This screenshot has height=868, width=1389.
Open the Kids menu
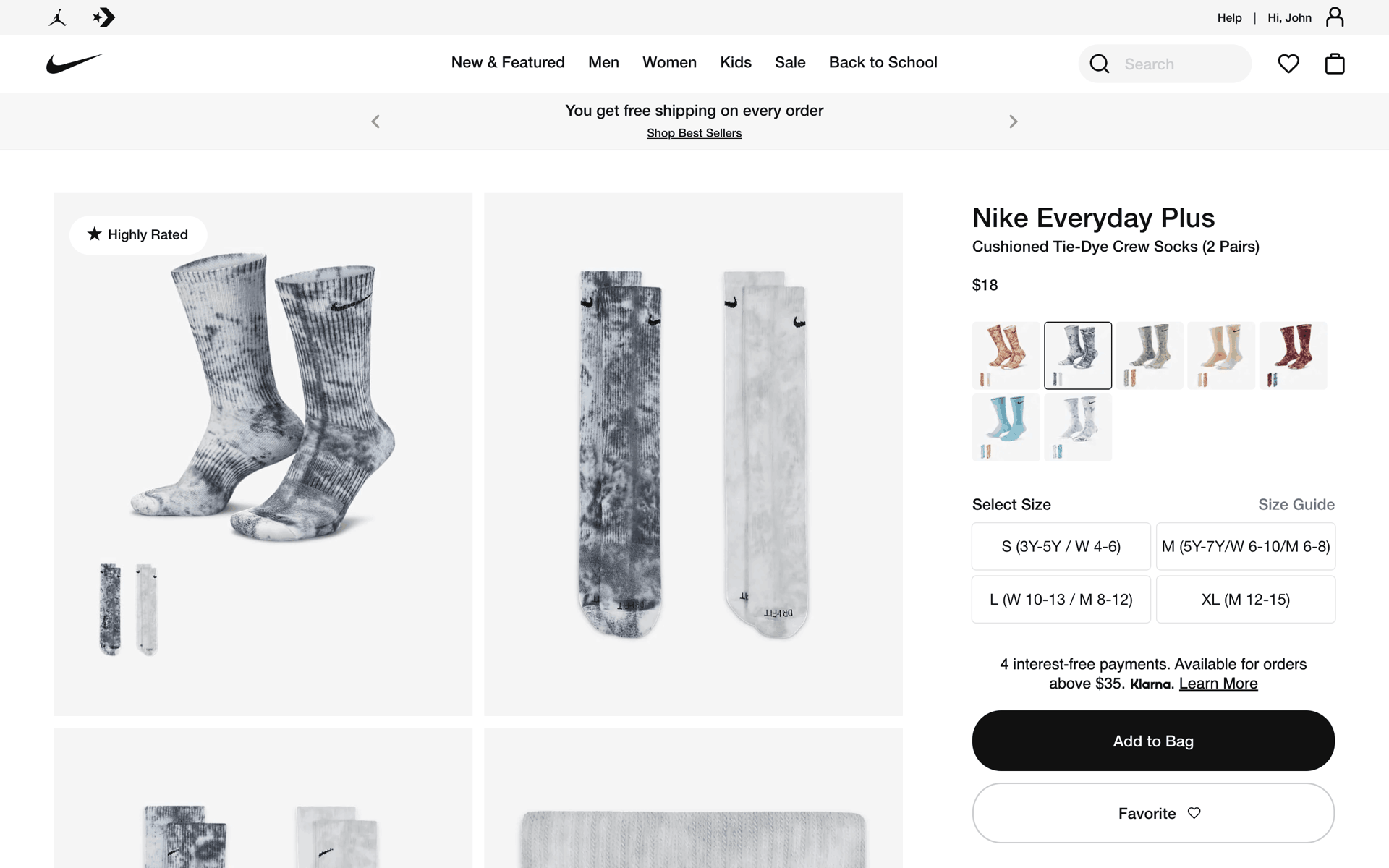click(x=736, y=62)
